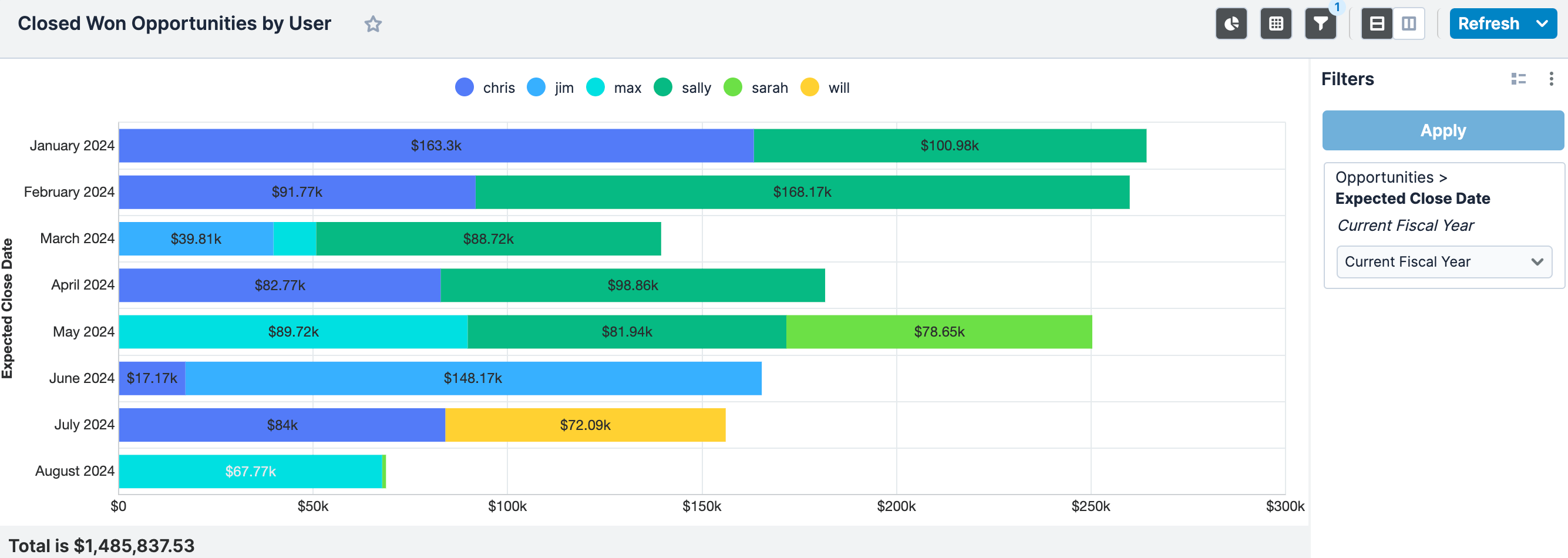The height and width of the screenshot is (558, 1568).
Task: Click the filters list view icon
Action: point(1518,79)
